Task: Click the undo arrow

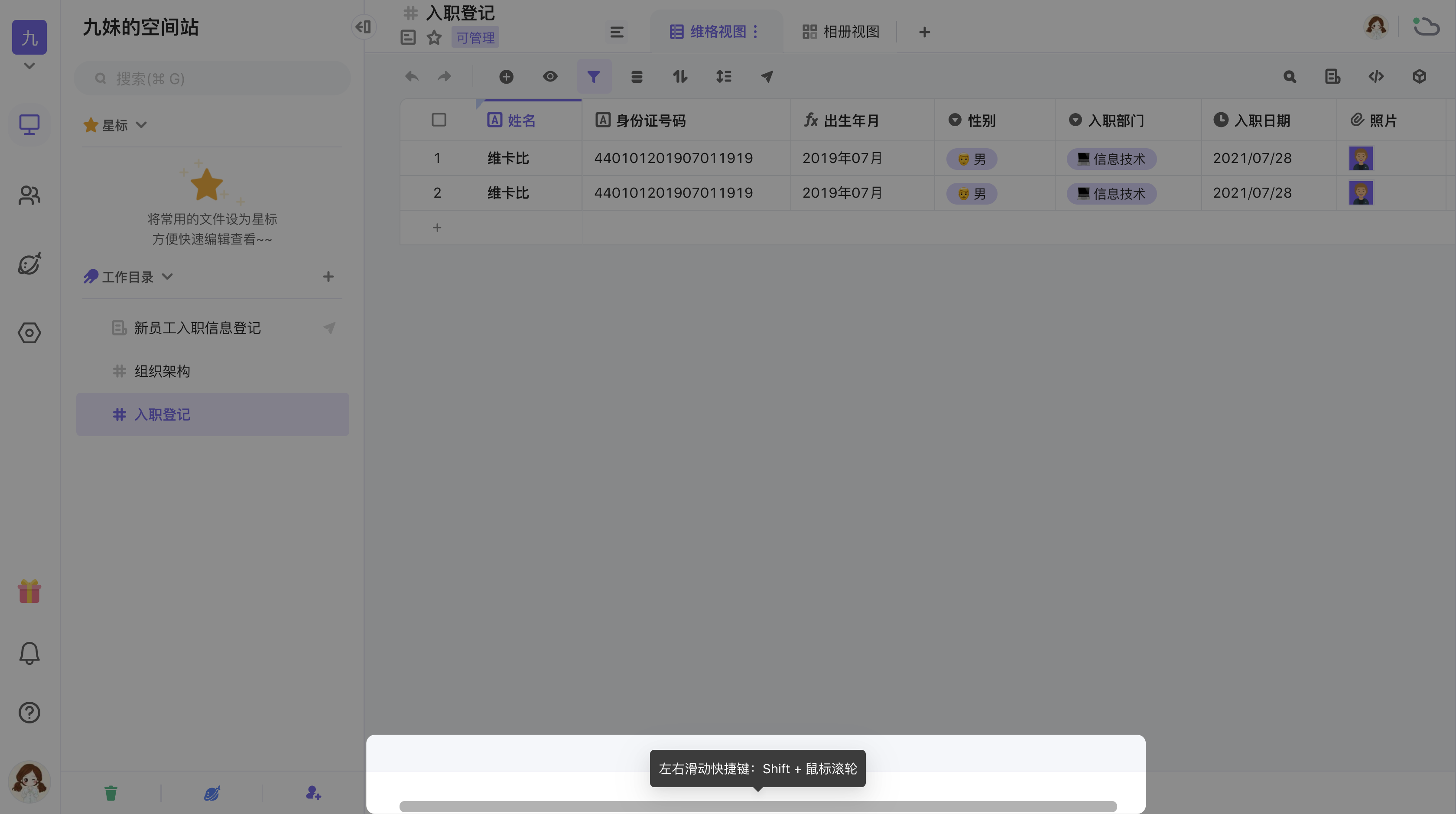Action: tap(412, 76)
